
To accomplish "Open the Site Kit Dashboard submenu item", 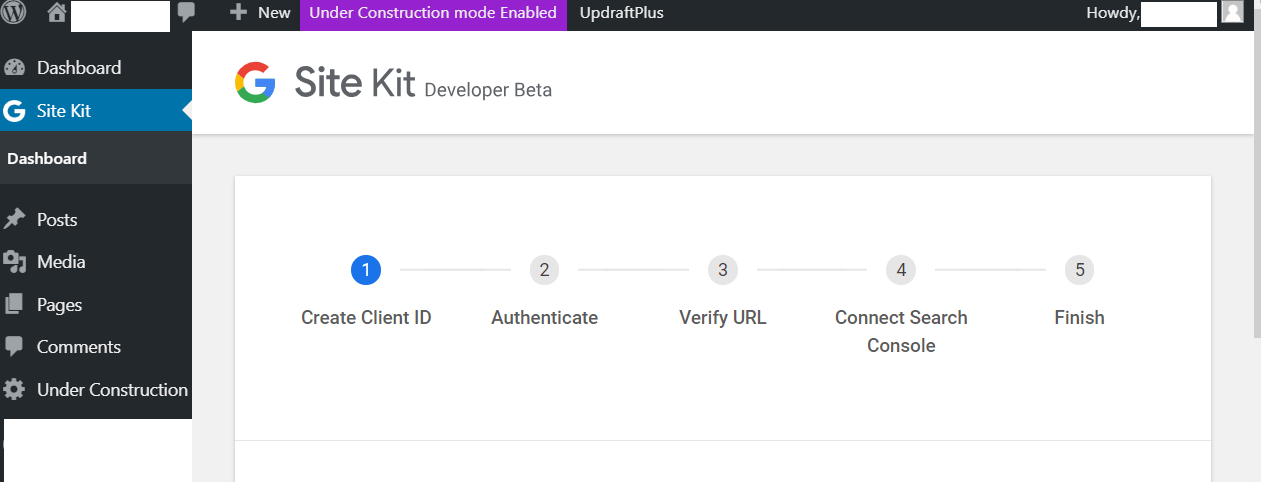I will pyautogui.click(x=47, y=158).
